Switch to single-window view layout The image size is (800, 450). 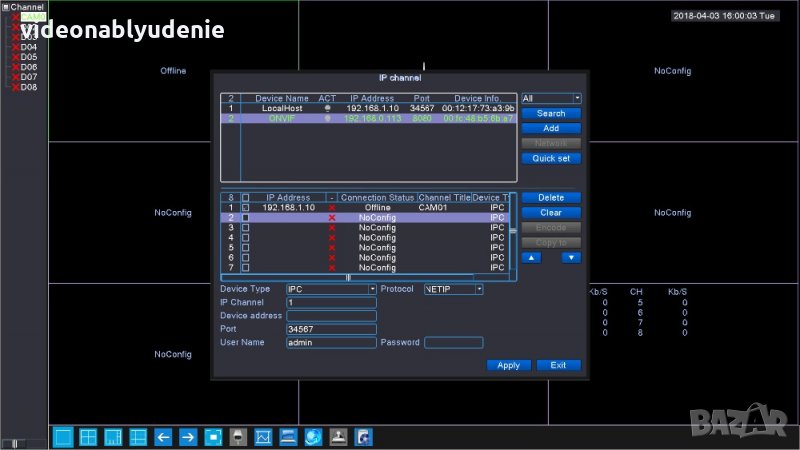pos(63,437)
